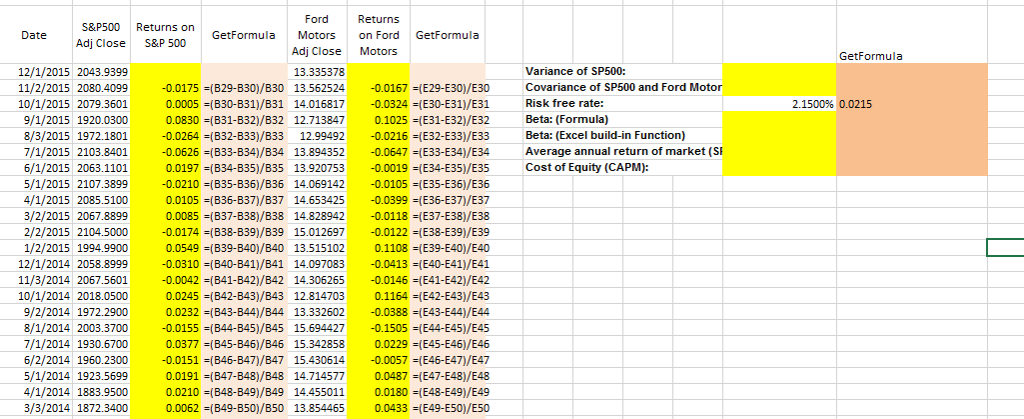Click the date cell 3/3/2014

[38, 409]
